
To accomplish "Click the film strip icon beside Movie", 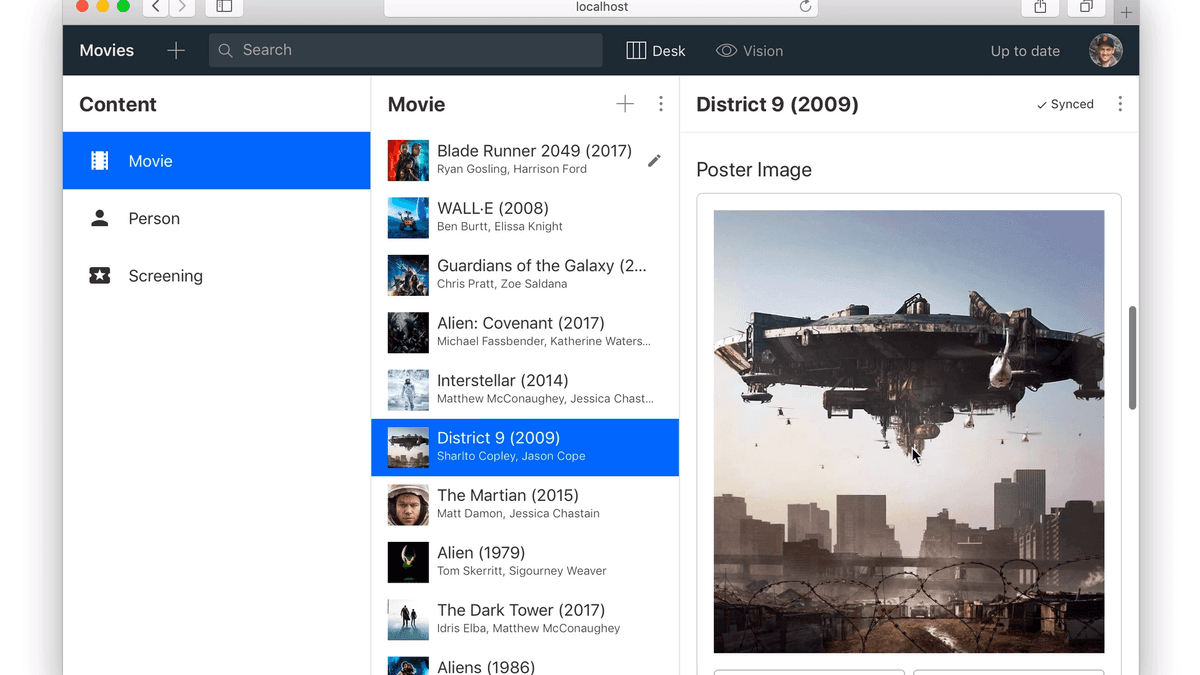I will coord(100,161).
